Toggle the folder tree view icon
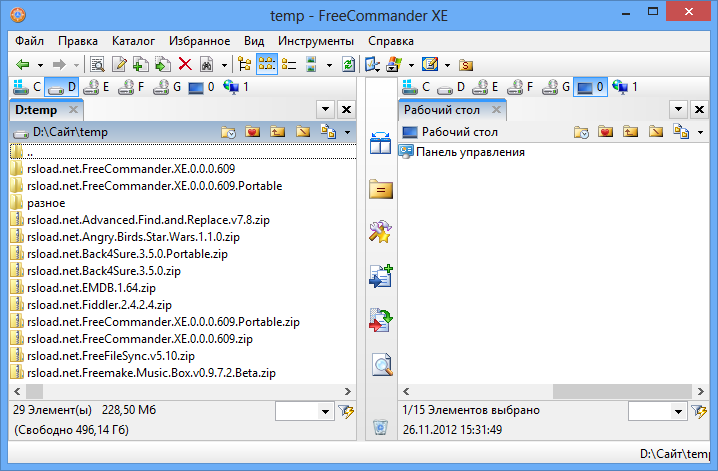Screen dimensions: 718x471 point(245,65)
